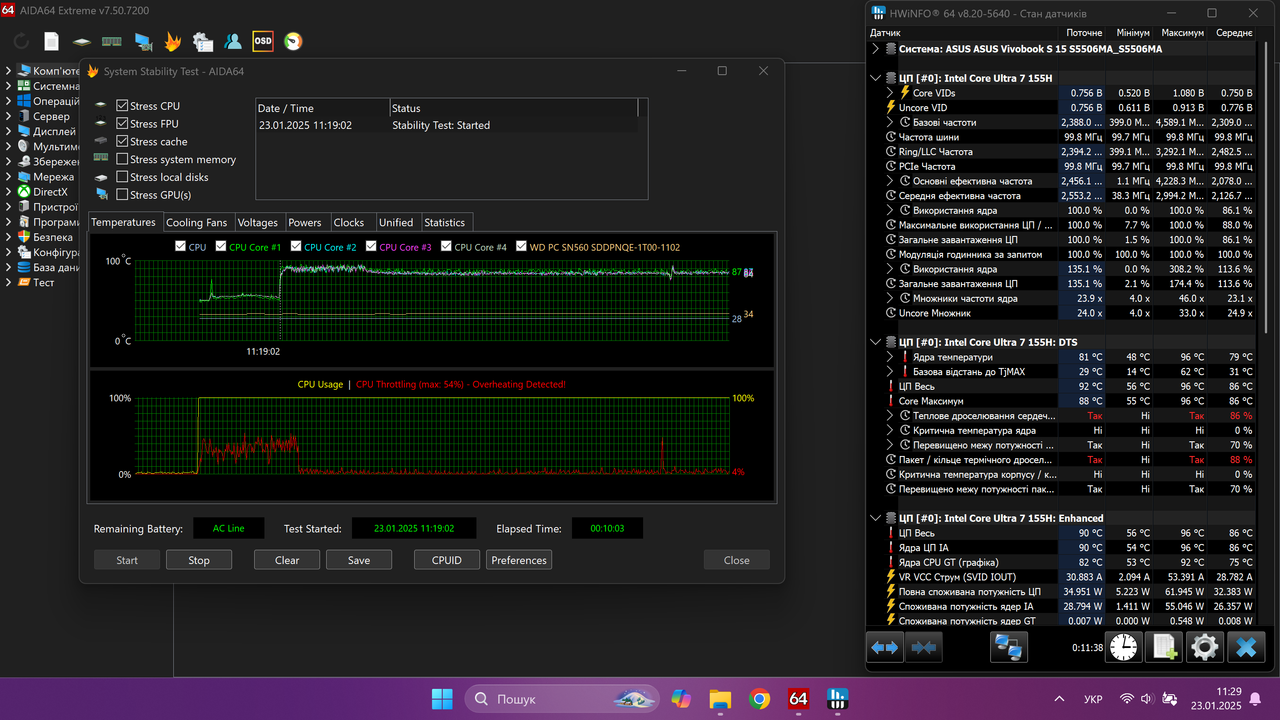The width and height of the screenshot is (1280, 720).
Task: Uncheck the Stress CPU checkbox
Action: click(x=122, y=106)
